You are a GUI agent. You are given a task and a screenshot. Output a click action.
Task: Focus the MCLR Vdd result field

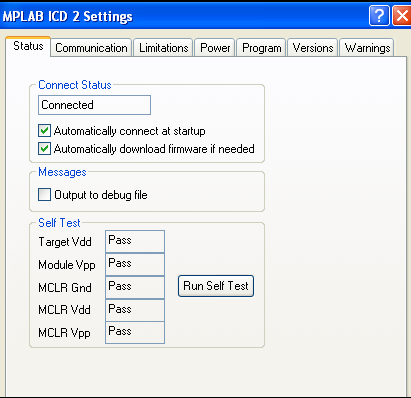[135, 310]
